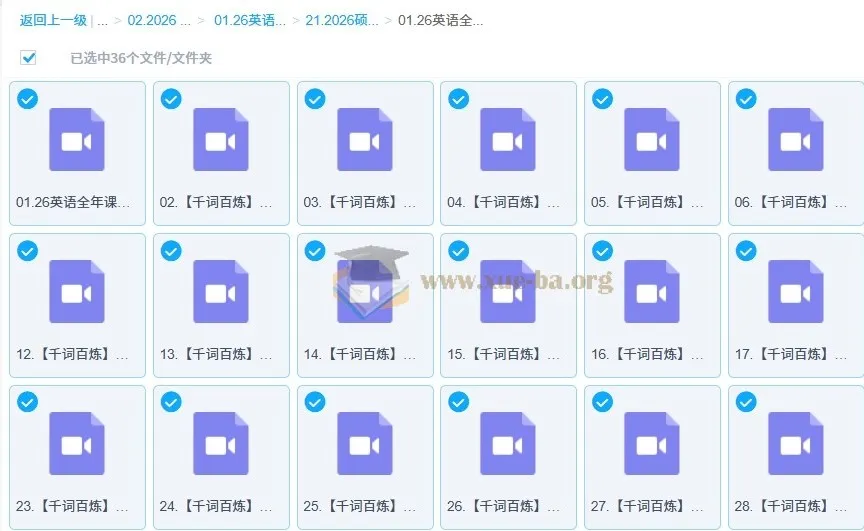The height and width of the screenshot is (531, 864).
Task: Uncheck the checkmark on file 27
Action: (602, 402)
